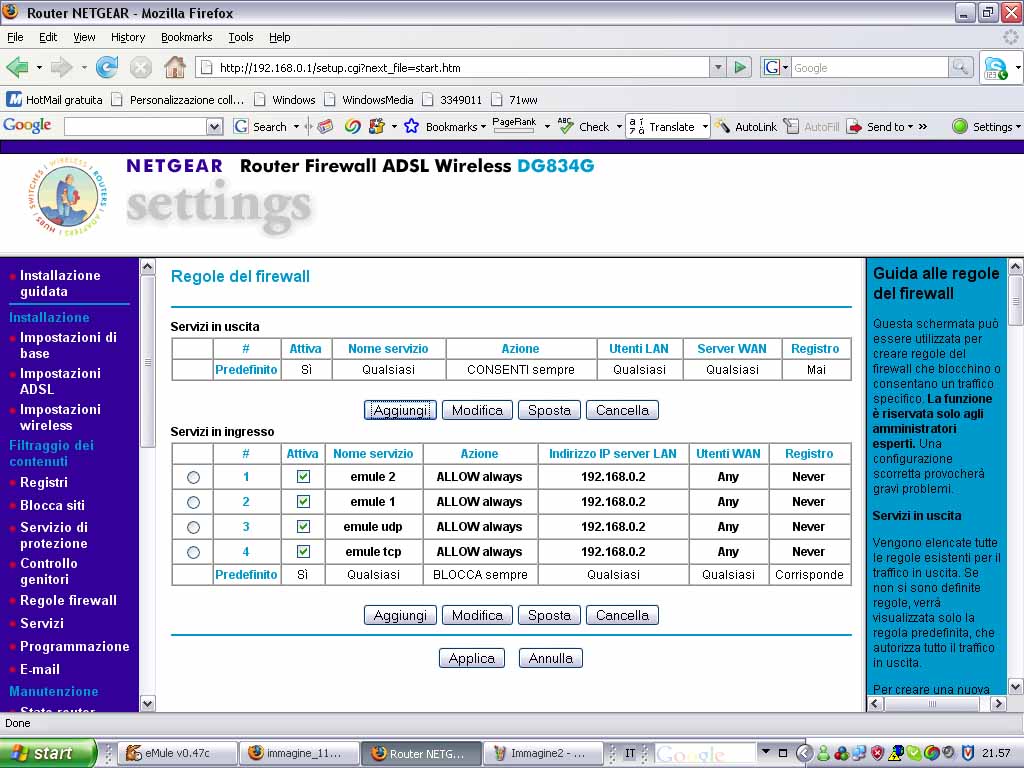Go back with the Firefox Back arrow
This screenshot has width=1024, height=768.
[x=18, y=67]
